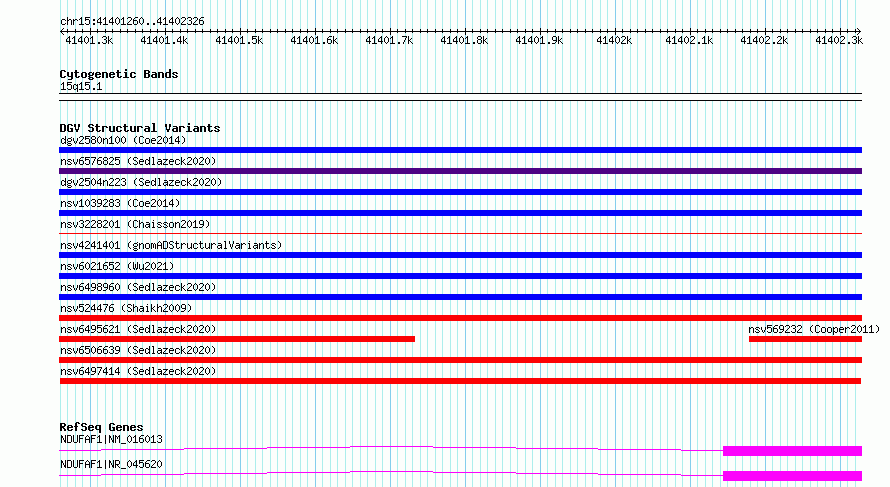Select the magenta exon block of NM_016013
Screen dimensions: 890x487
(792, 451)
